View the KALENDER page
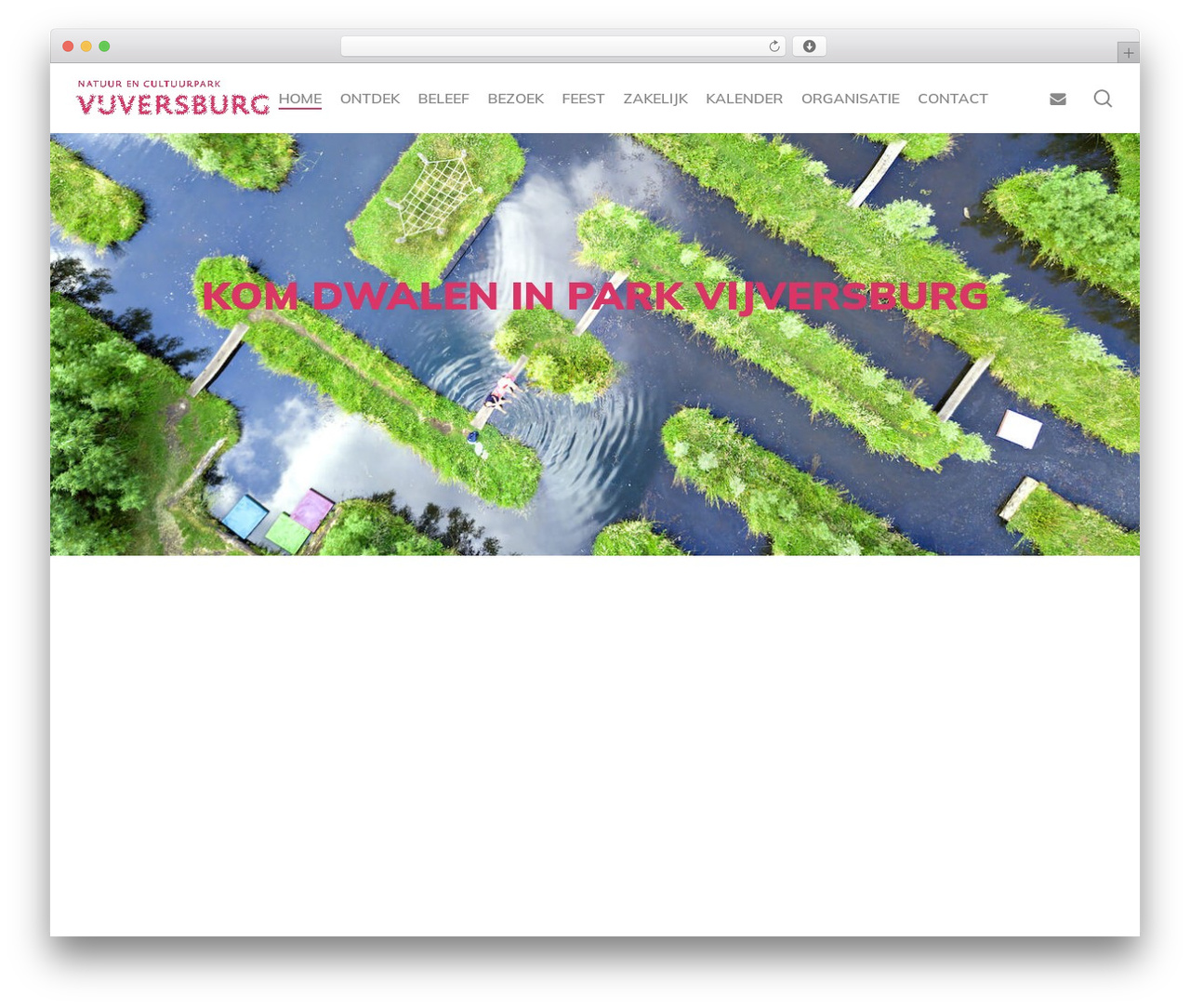Screen dimensions: 1190x1008 [745, 99]
